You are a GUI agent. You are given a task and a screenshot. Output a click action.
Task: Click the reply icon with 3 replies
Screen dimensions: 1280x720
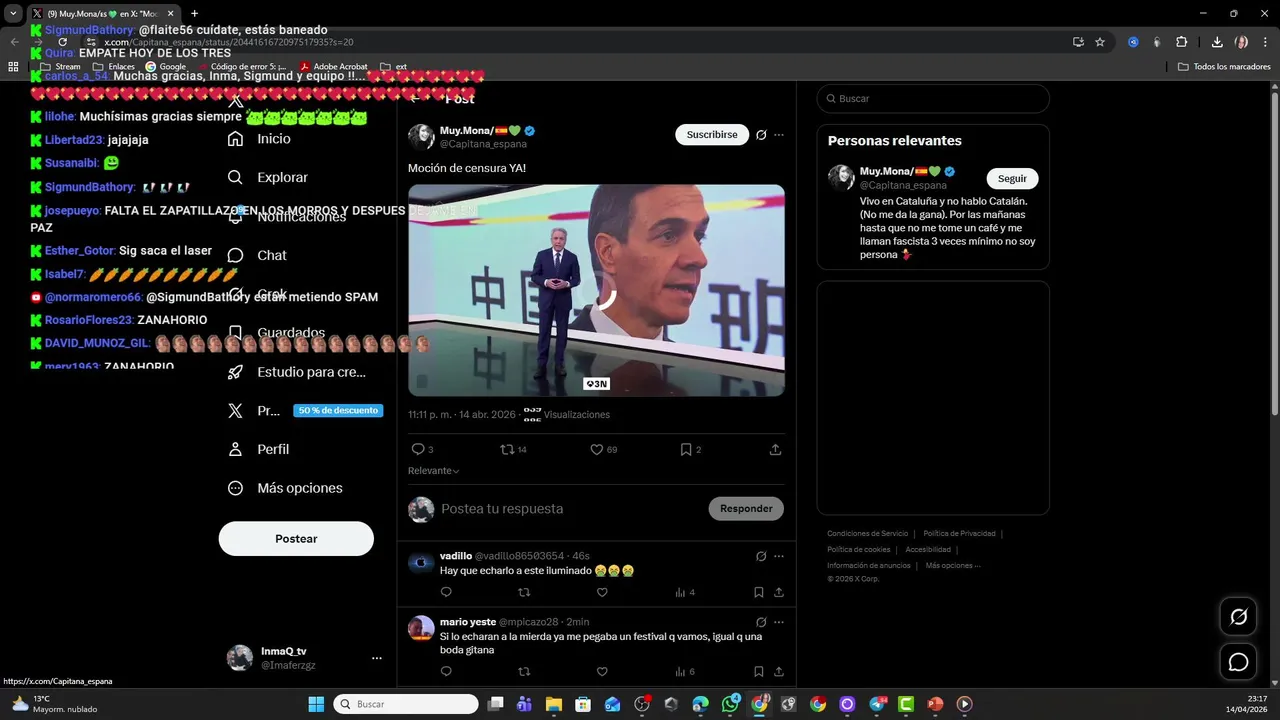418,450
